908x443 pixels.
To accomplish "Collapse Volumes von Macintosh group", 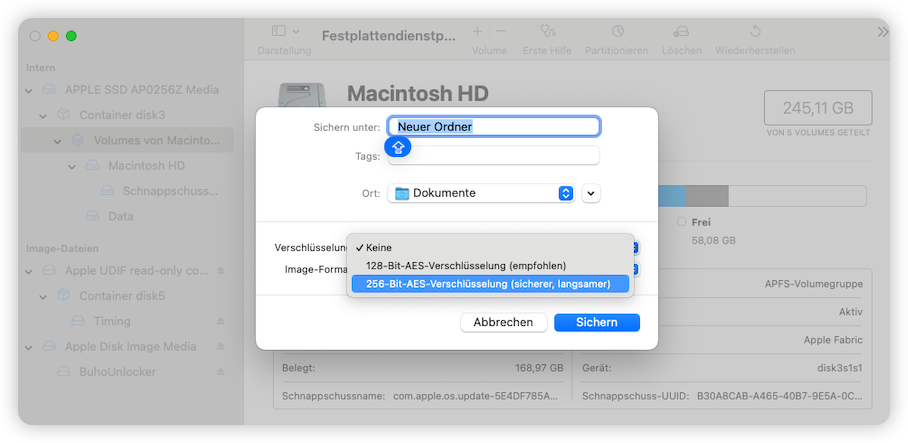I will 58,141.
